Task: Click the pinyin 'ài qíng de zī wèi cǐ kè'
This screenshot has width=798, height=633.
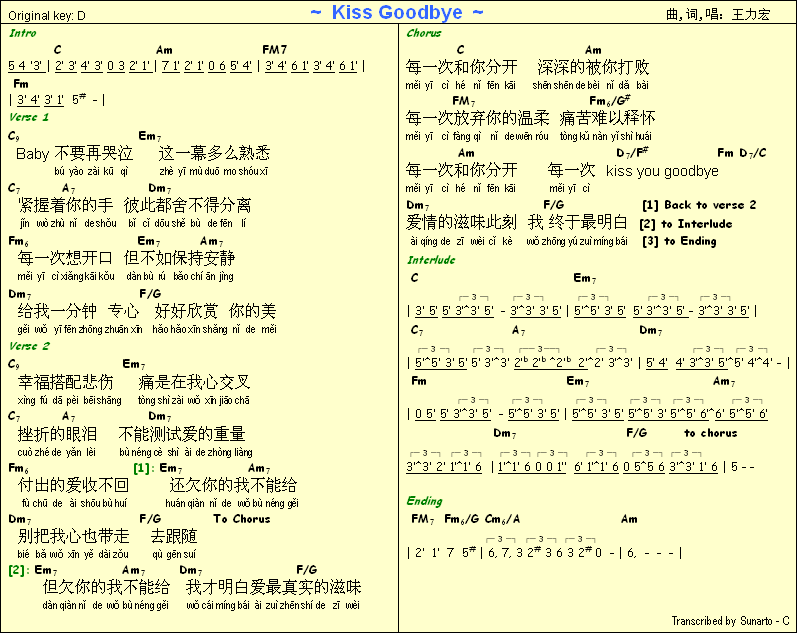Action: pyautogui.click(x=461, y=241)
